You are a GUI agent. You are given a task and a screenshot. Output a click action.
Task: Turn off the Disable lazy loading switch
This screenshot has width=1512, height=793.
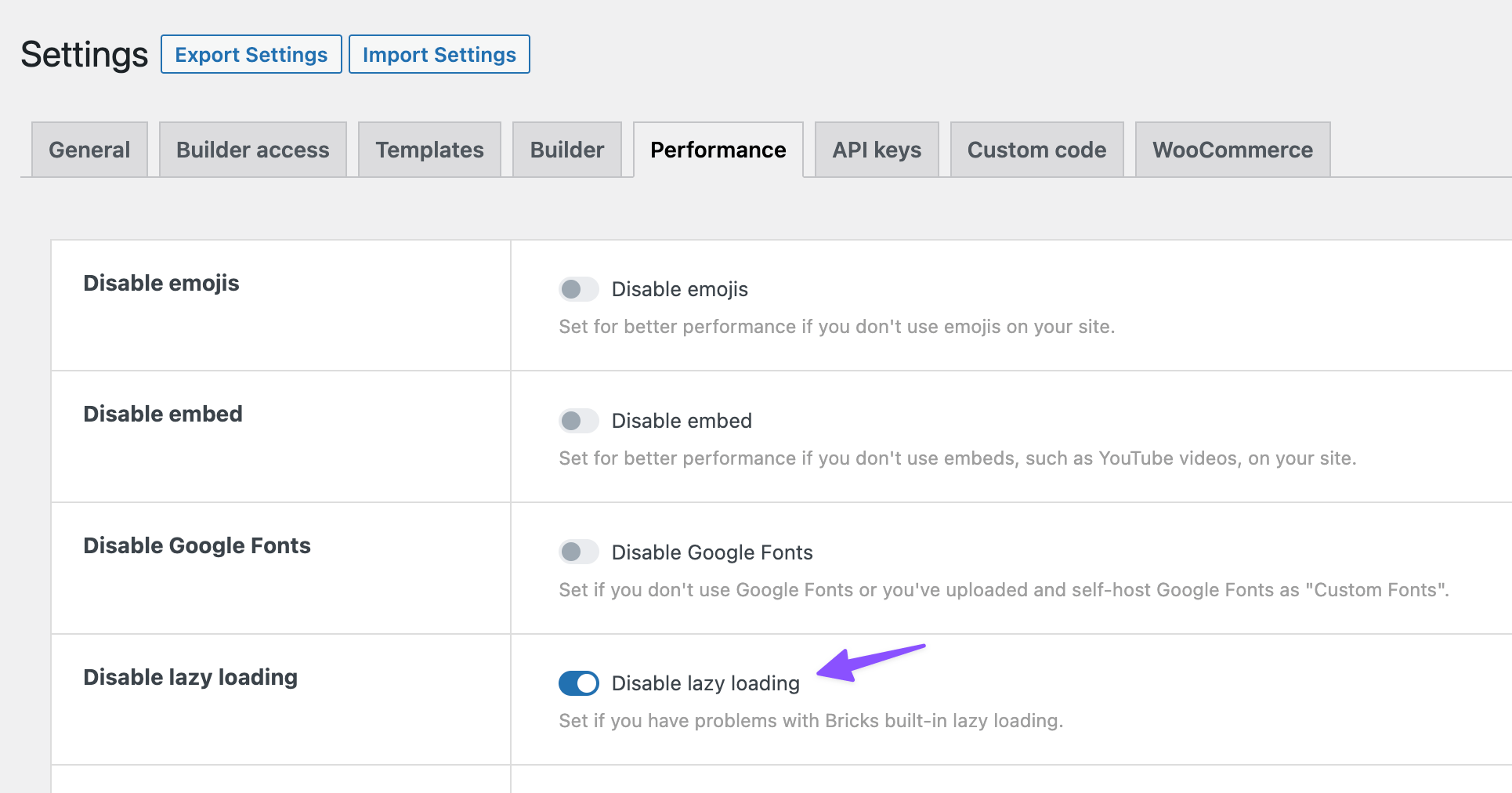click(x=578, y=683)
